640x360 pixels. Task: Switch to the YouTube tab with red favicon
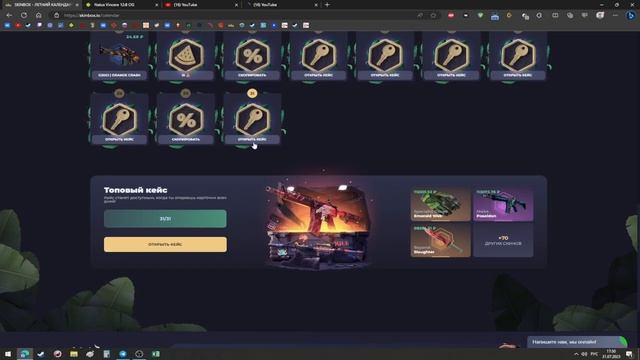pos(200,4)
